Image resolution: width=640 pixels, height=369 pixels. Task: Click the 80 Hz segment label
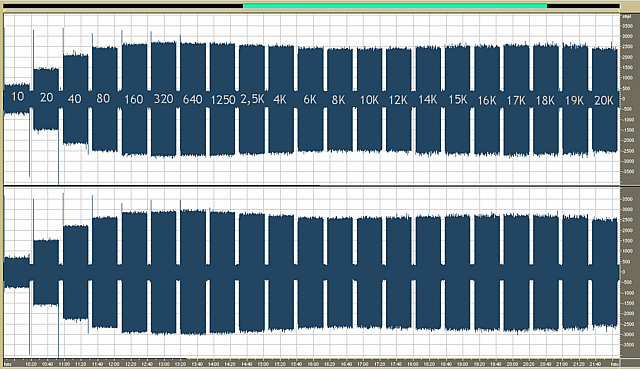coord(103,98)
